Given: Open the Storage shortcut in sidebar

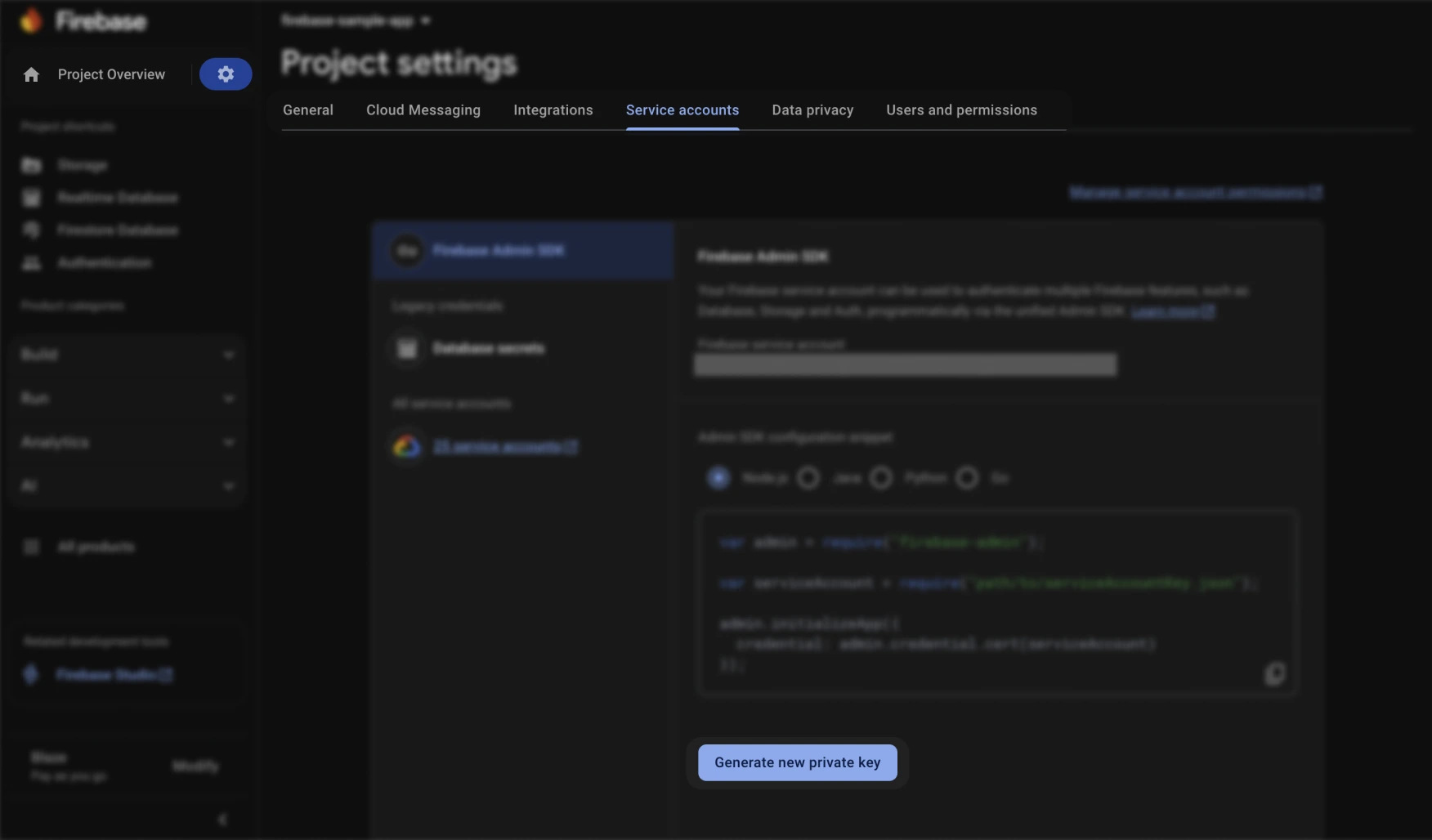Looking at the screenshot, I should coord(80,165).
